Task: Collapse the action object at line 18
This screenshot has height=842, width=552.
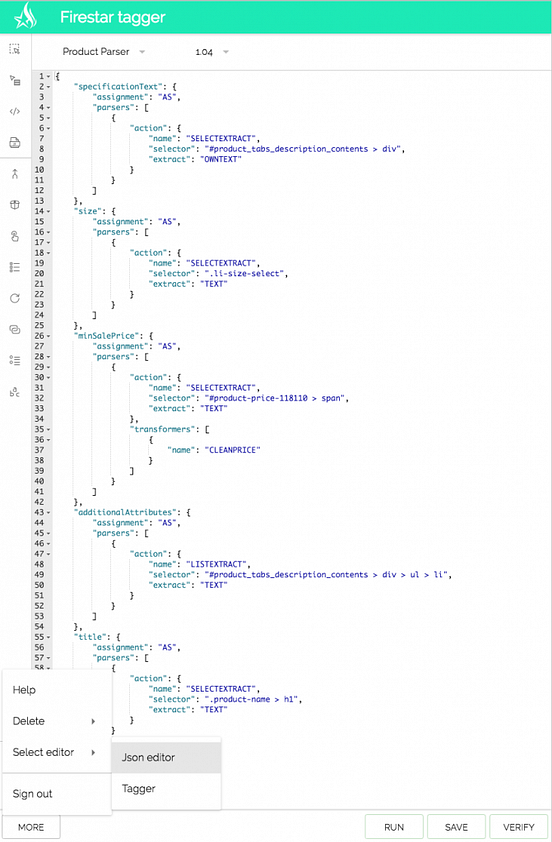Action: tap(49, 252)
